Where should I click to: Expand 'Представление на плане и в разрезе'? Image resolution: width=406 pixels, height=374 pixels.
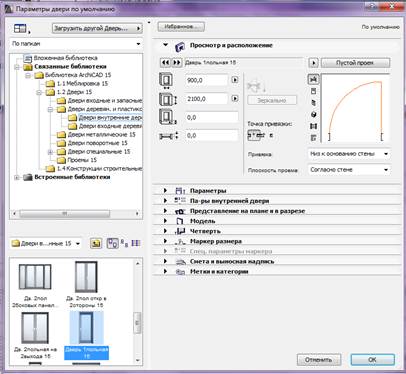point(165,211)
